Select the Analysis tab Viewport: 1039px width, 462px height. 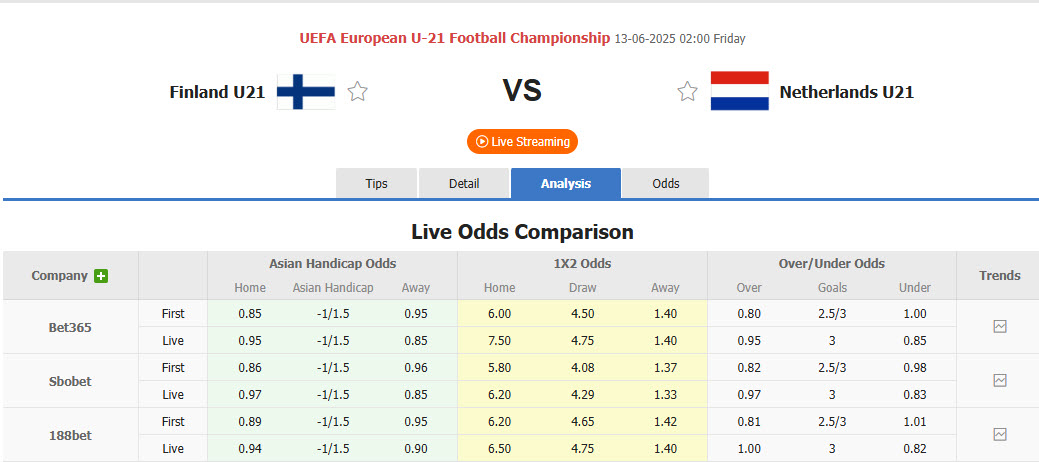point(565,183)
